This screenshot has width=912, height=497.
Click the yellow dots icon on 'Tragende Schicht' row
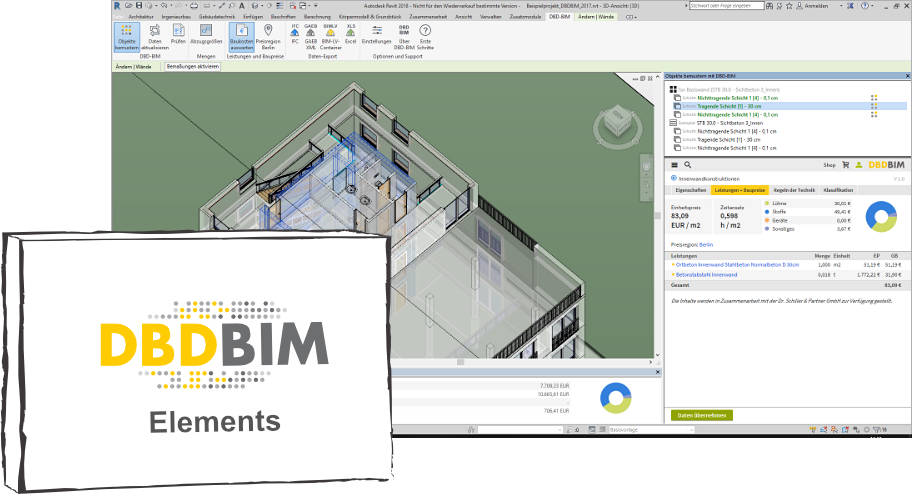[x=874, y=106]
